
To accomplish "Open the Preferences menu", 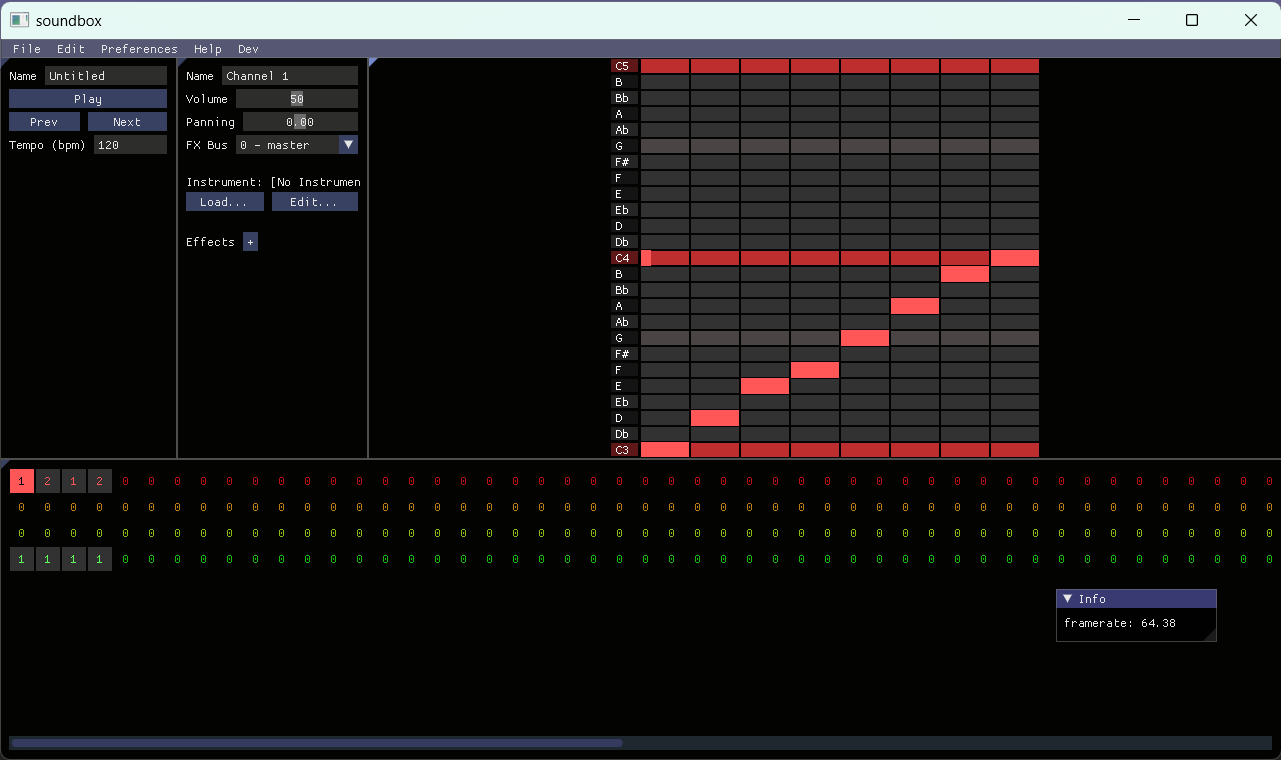I will (138, 48).
